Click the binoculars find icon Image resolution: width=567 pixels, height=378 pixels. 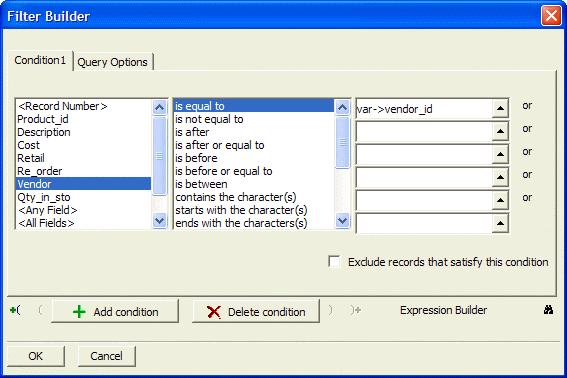point(548,310)
